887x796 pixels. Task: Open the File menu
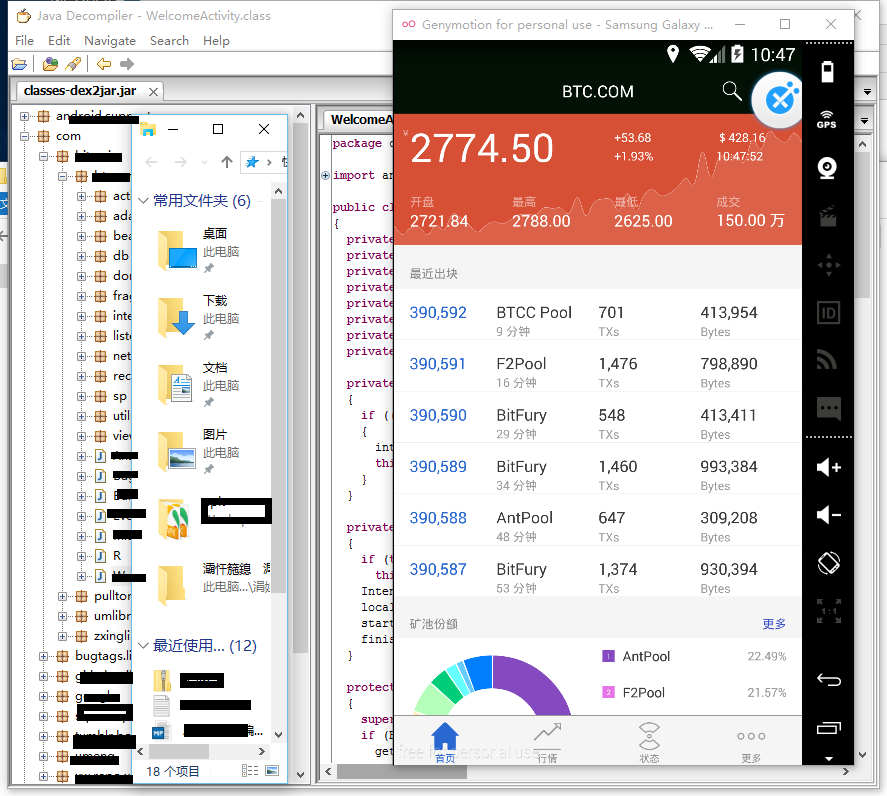pyautogui.click(x=24, y=41)
